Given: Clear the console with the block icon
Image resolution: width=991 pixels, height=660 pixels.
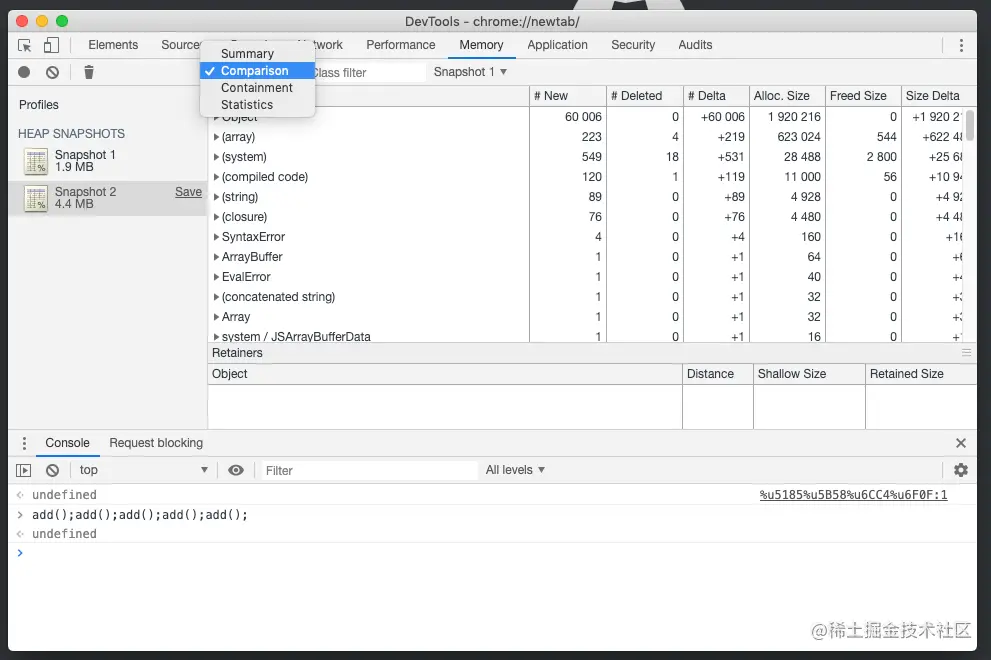Looking at the screenshot, I should pyautogui.click(x=52, y=470).
